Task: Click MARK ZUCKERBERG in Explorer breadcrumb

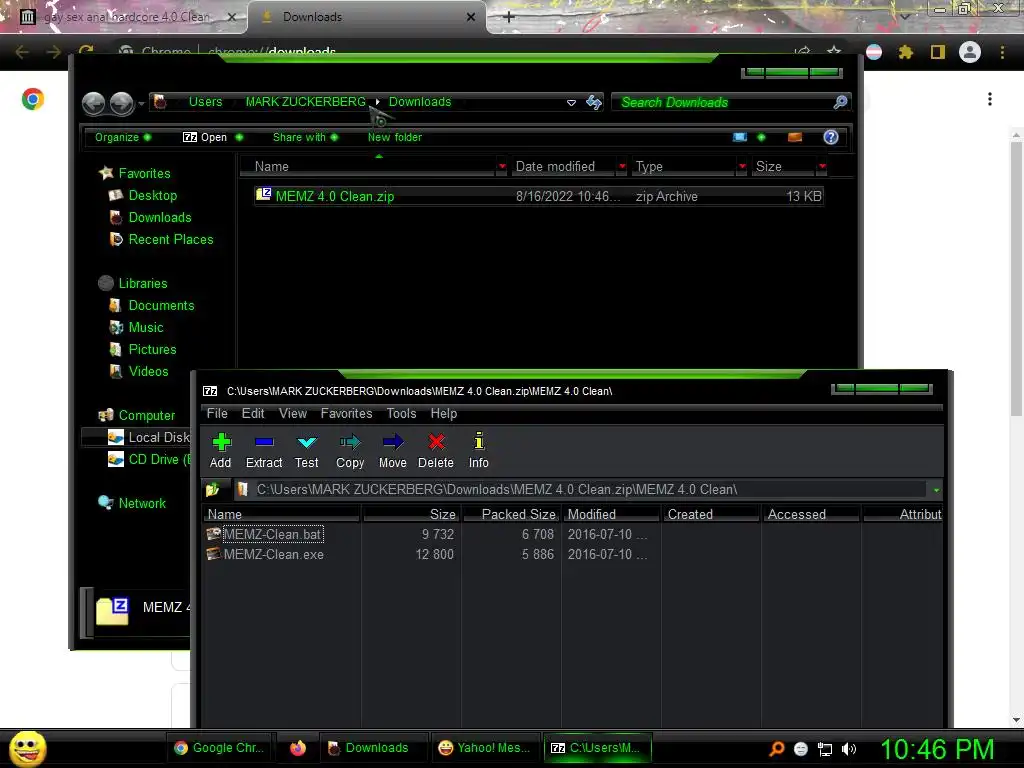Action: (x=306, y=102)
